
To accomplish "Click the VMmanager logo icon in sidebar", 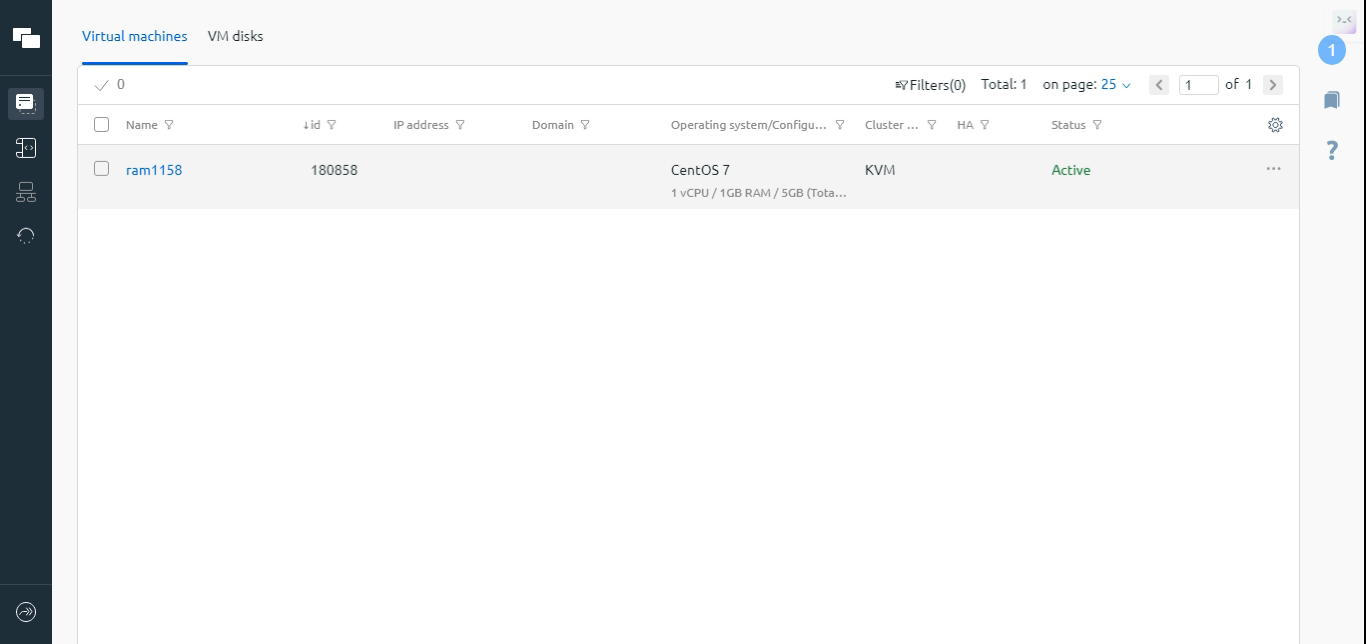I will coord(26,38).
